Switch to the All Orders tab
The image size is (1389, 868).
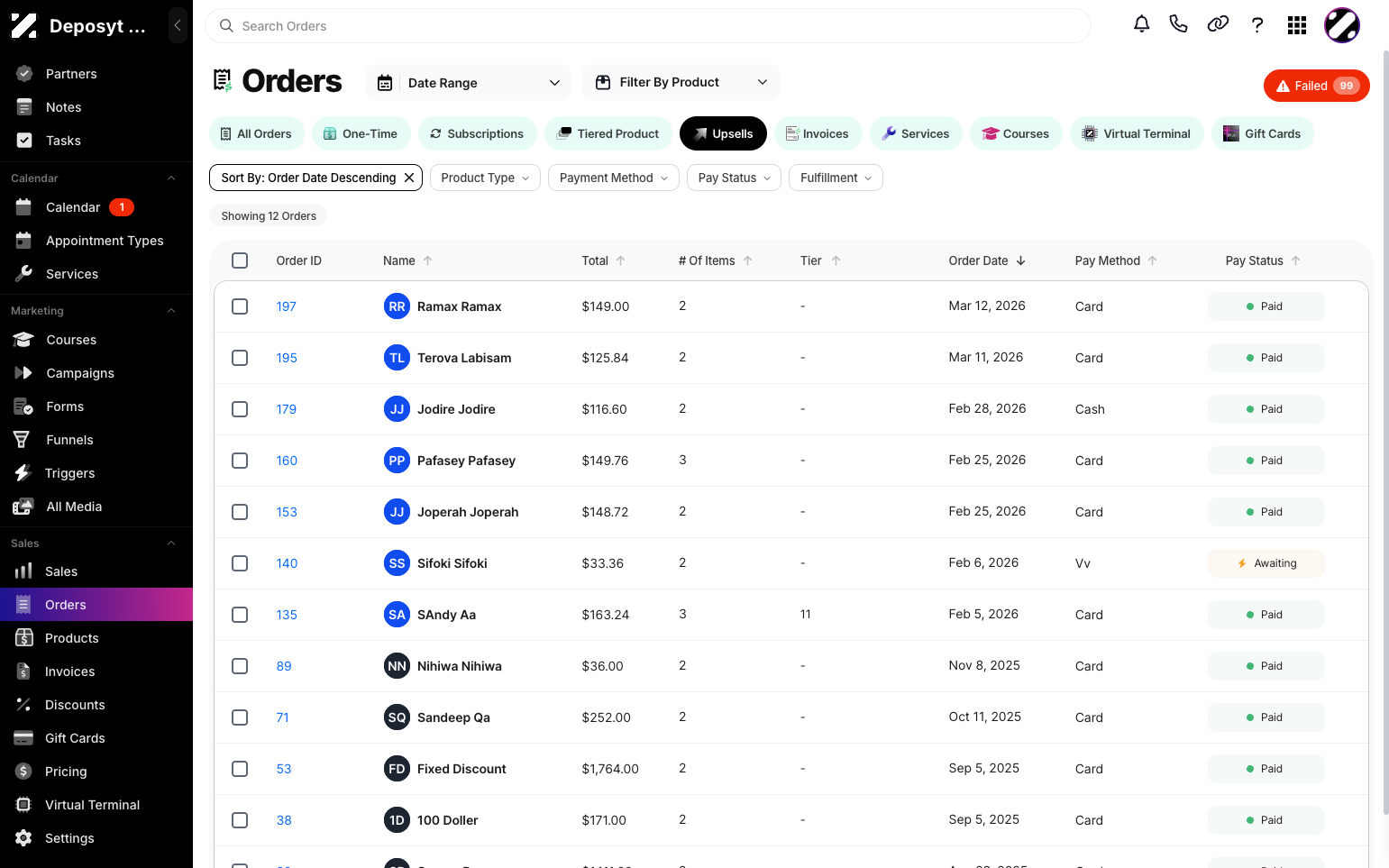coord(257,133)
